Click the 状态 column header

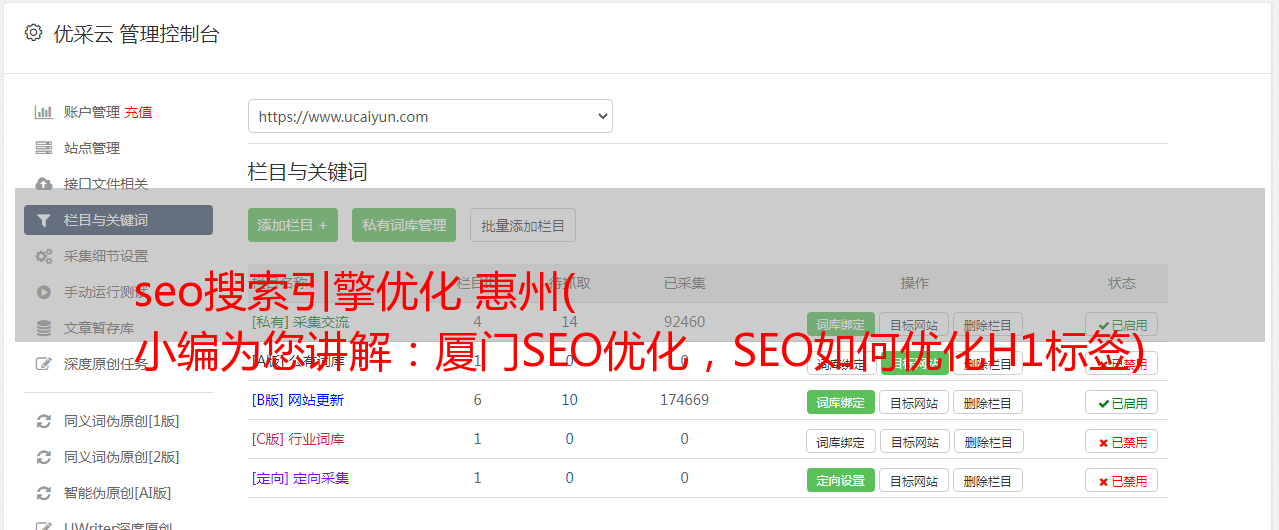pyautogui.click(x=1122, y=283)
